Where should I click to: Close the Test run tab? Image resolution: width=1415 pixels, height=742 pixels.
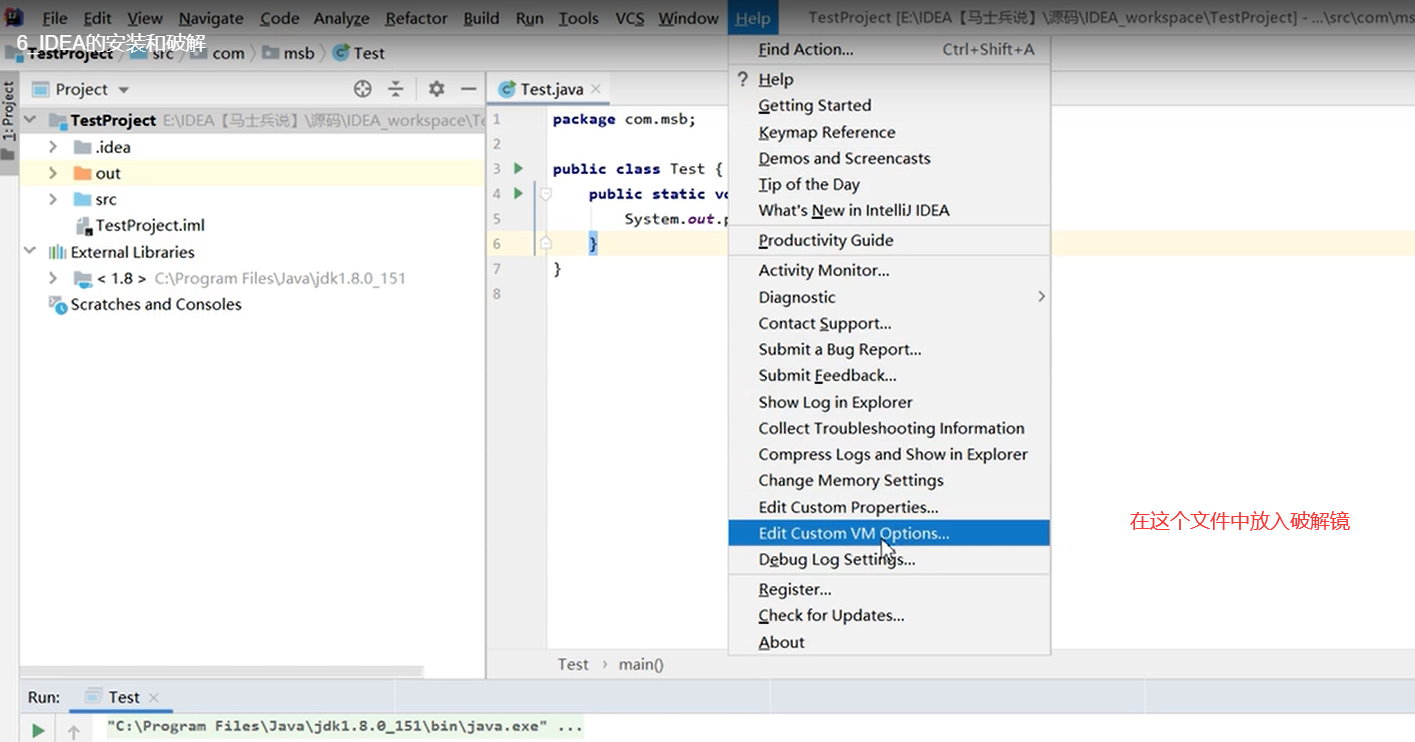pos(154,697)
